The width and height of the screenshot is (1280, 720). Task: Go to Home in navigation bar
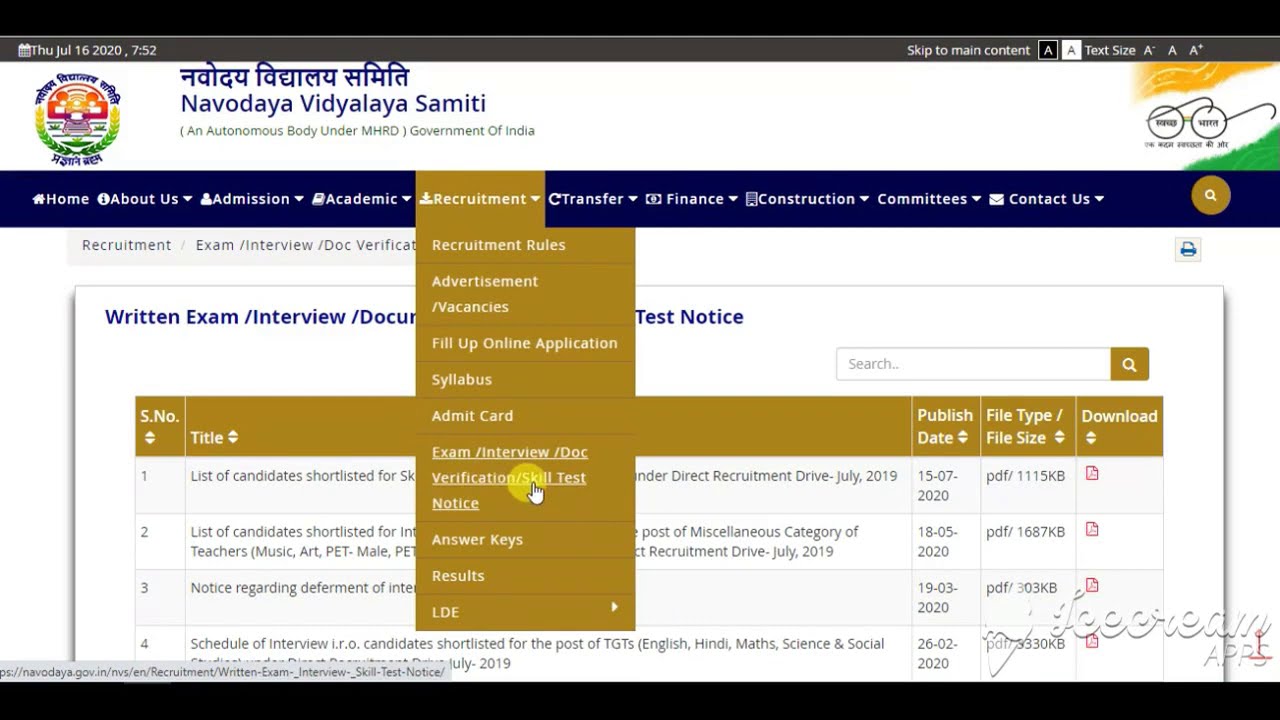click(x=61, y=199)
